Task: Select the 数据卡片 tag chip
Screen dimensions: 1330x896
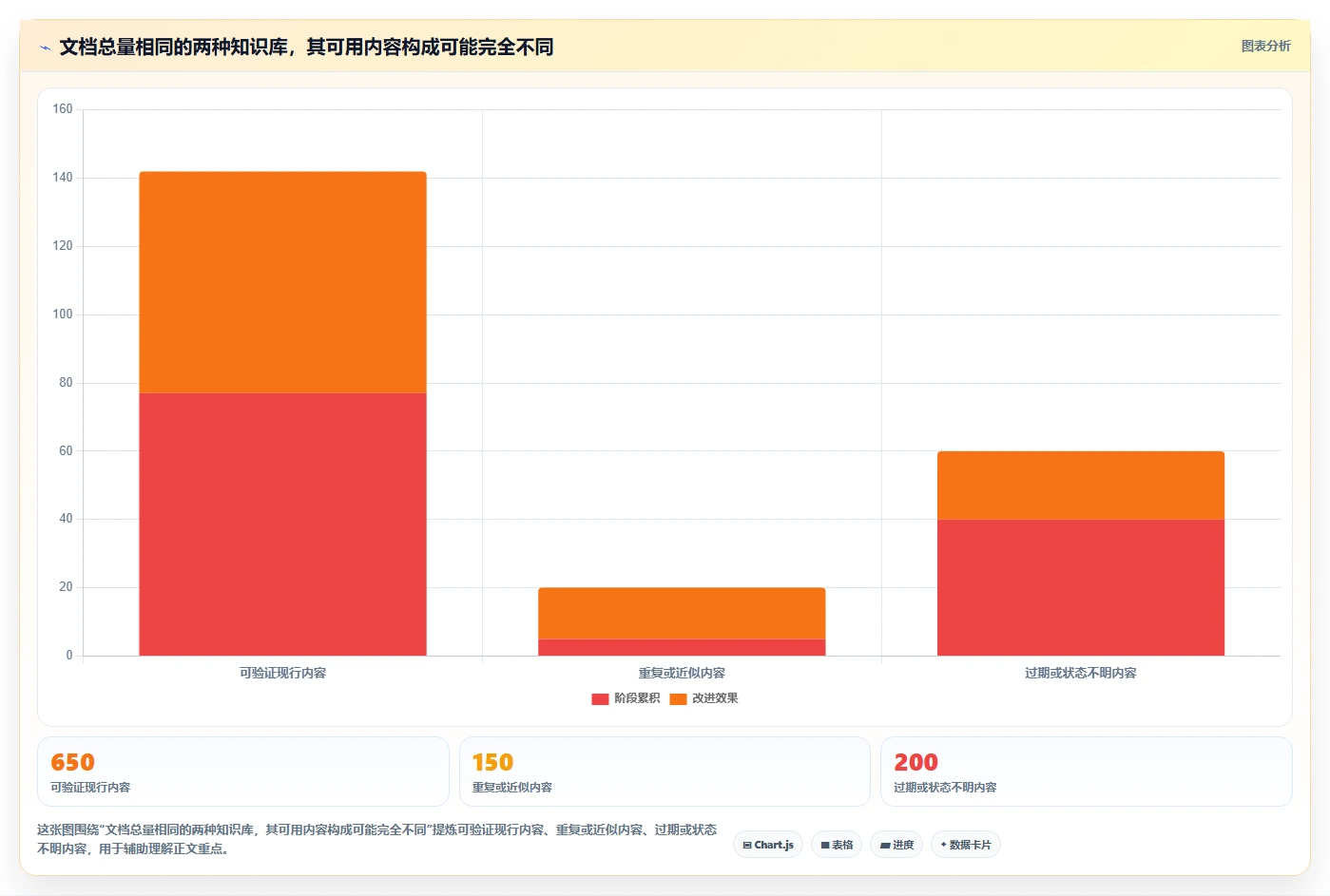Action: [966, 845]
